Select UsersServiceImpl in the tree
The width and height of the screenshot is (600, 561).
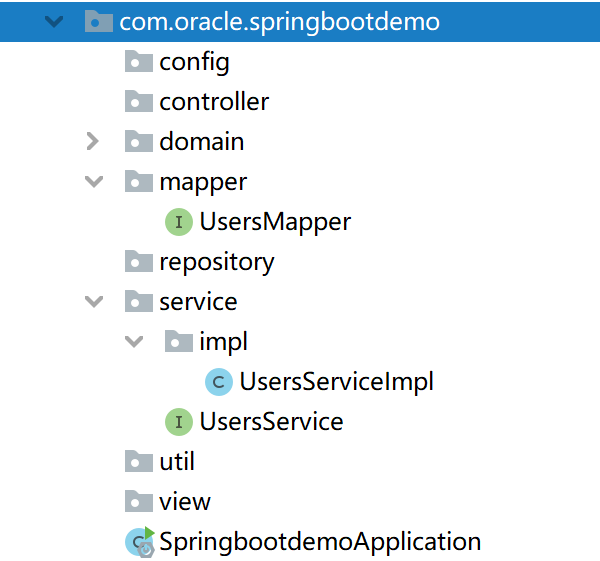point(336,382)
